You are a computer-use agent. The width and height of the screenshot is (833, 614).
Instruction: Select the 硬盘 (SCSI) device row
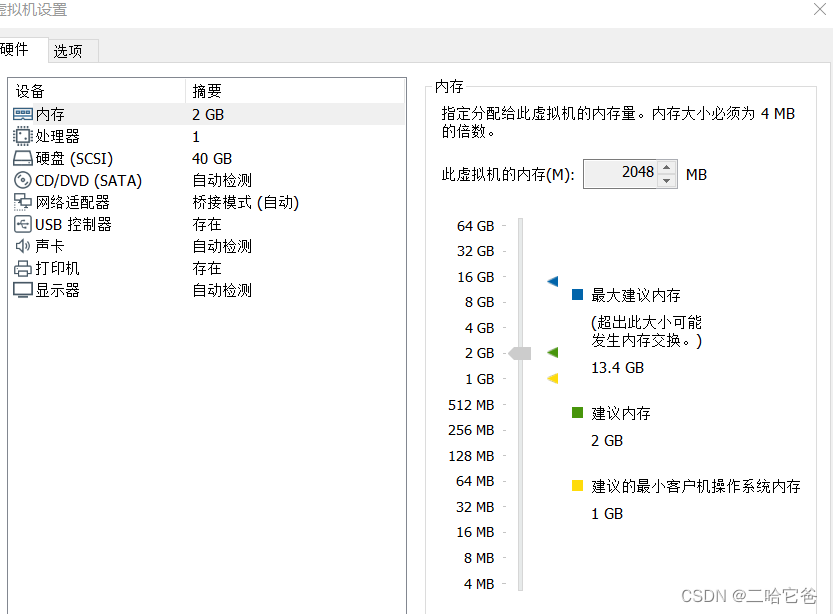tap(208, 158)
